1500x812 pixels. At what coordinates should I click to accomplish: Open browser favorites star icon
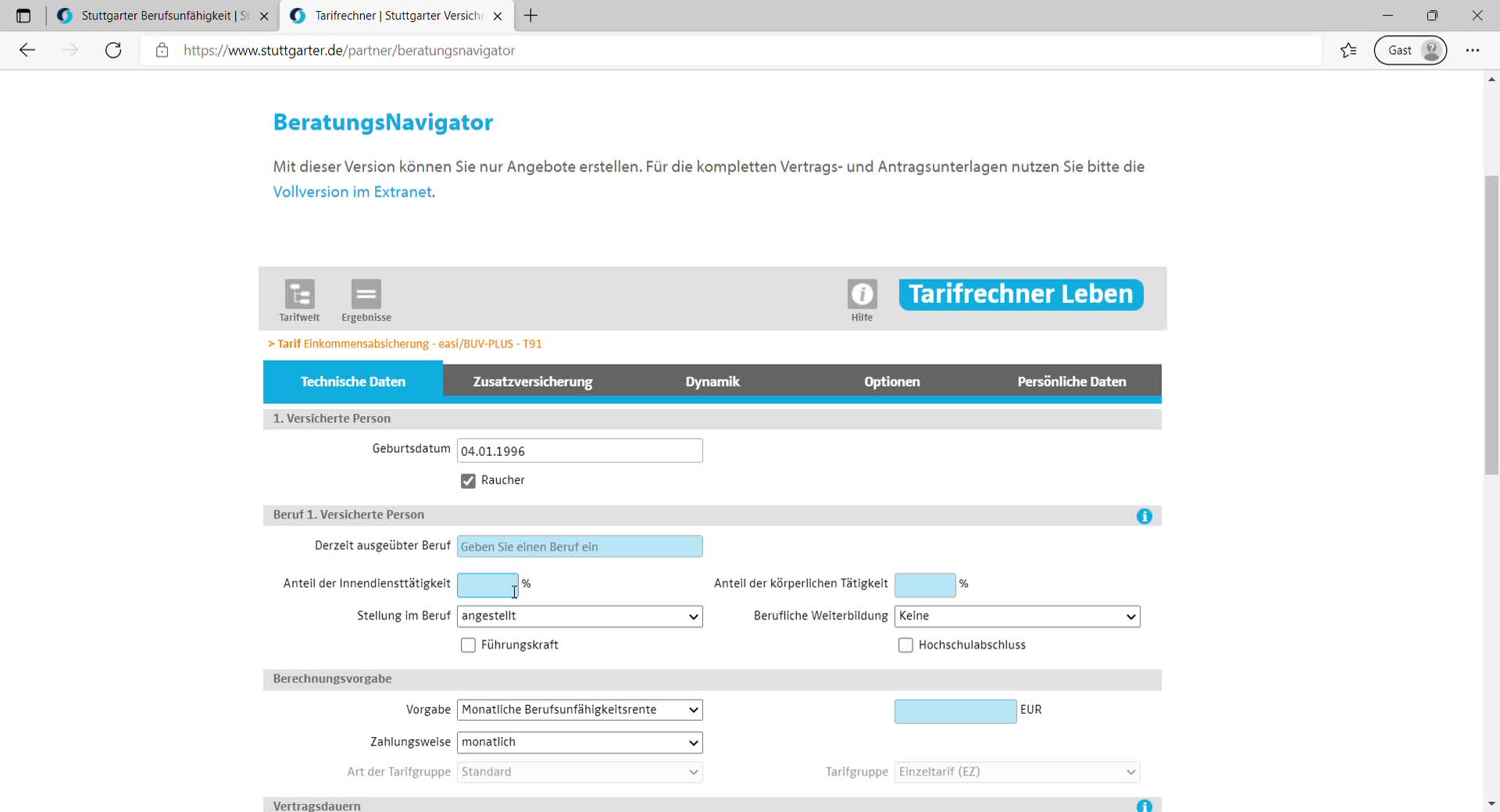point(1348,51)
